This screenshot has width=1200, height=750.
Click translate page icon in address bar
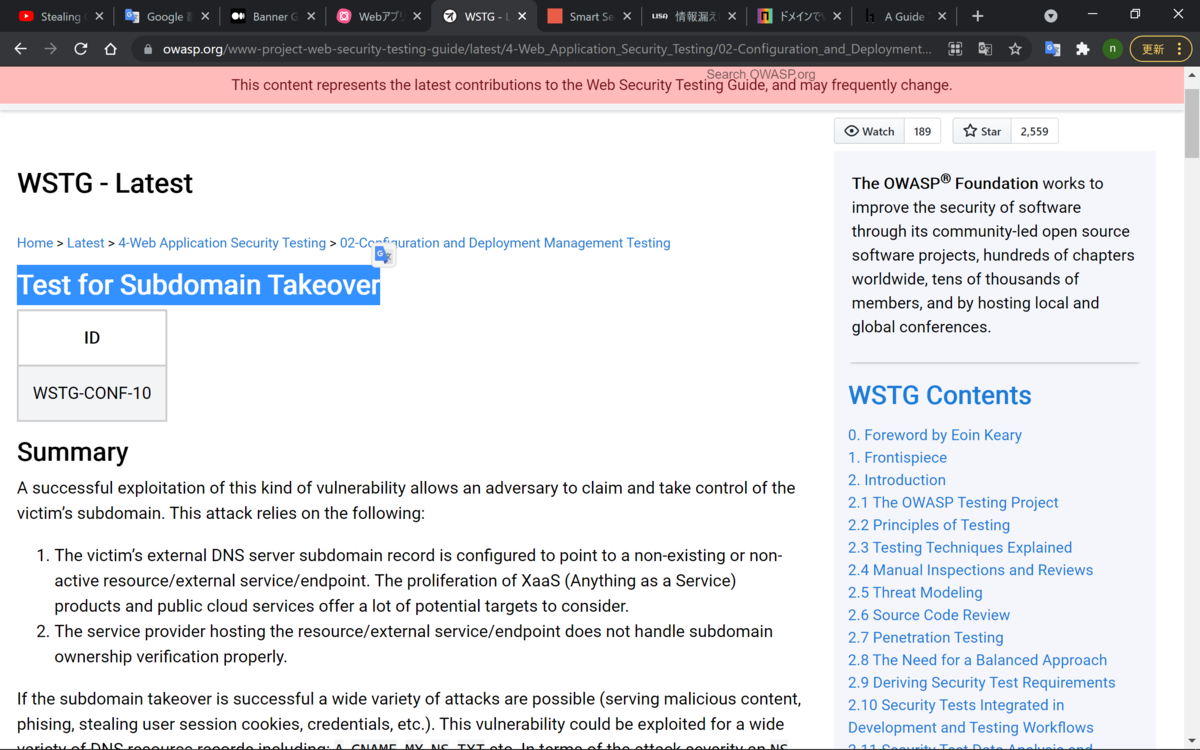tap(985, 49)
